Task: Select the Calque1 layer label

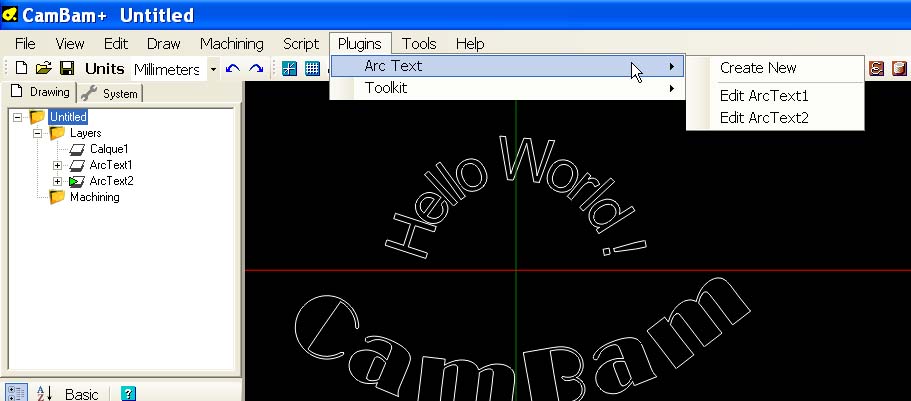Action: (x=109, y=149)
